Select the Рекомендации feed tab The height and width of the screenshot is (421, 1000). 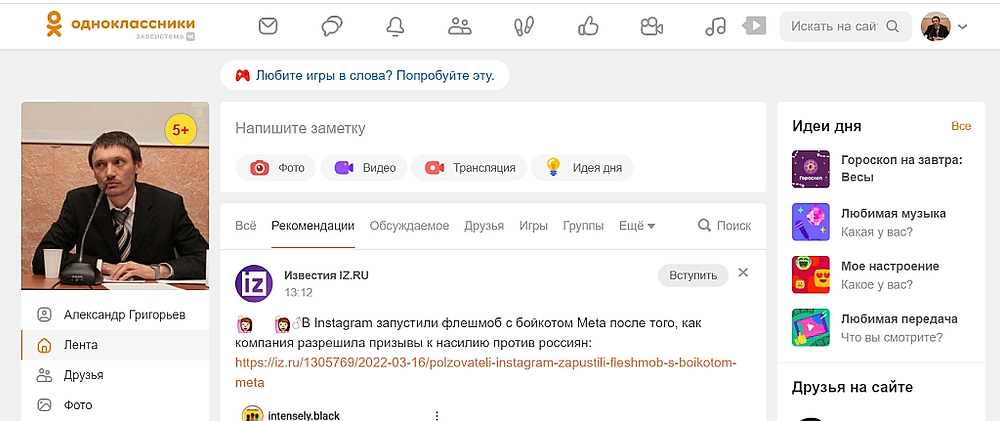click(312, 226)
